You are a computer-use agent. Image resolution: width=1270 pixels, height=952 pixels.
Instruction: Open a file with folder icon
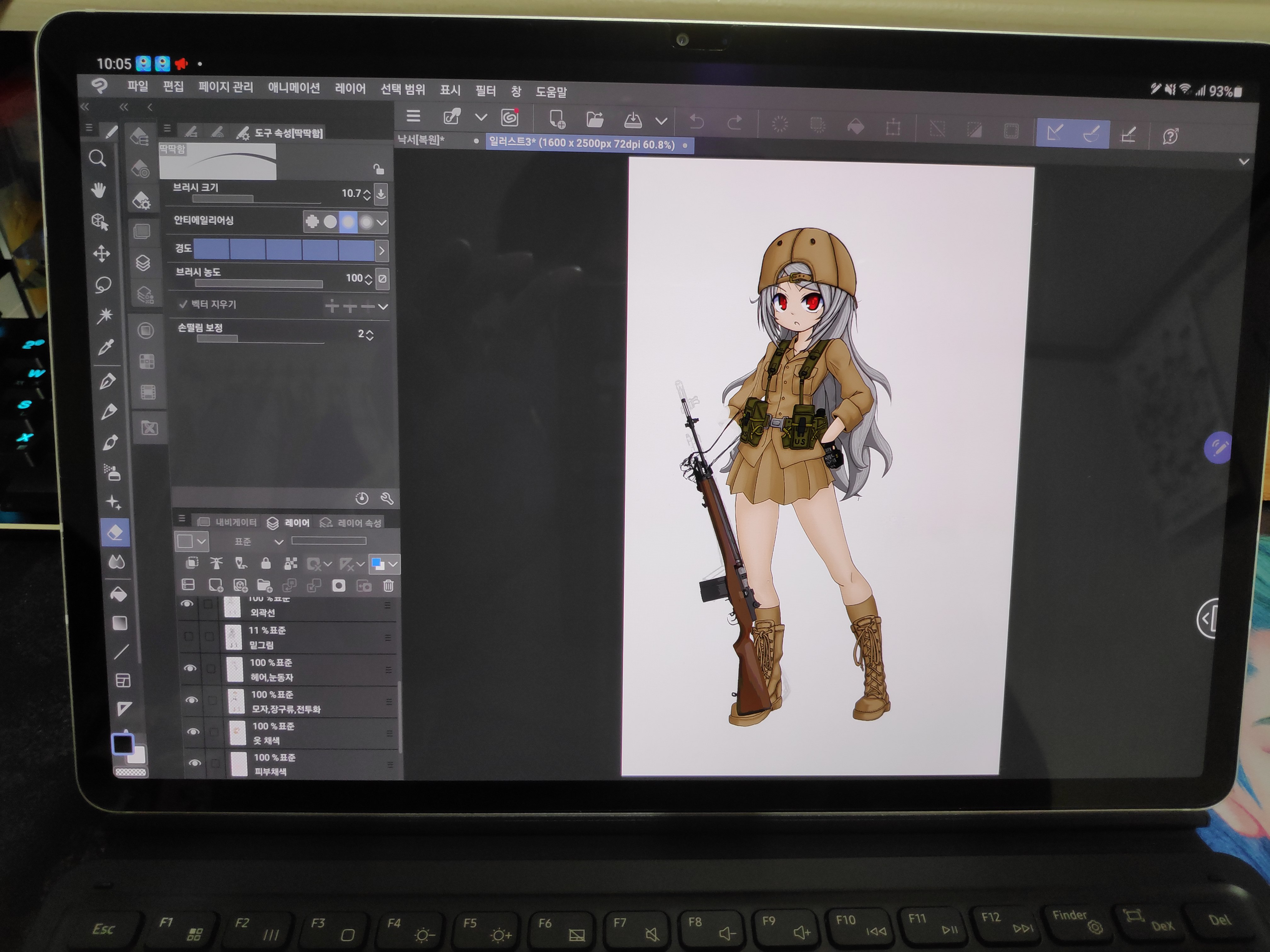pyautogui.click(x=595, y=120)
